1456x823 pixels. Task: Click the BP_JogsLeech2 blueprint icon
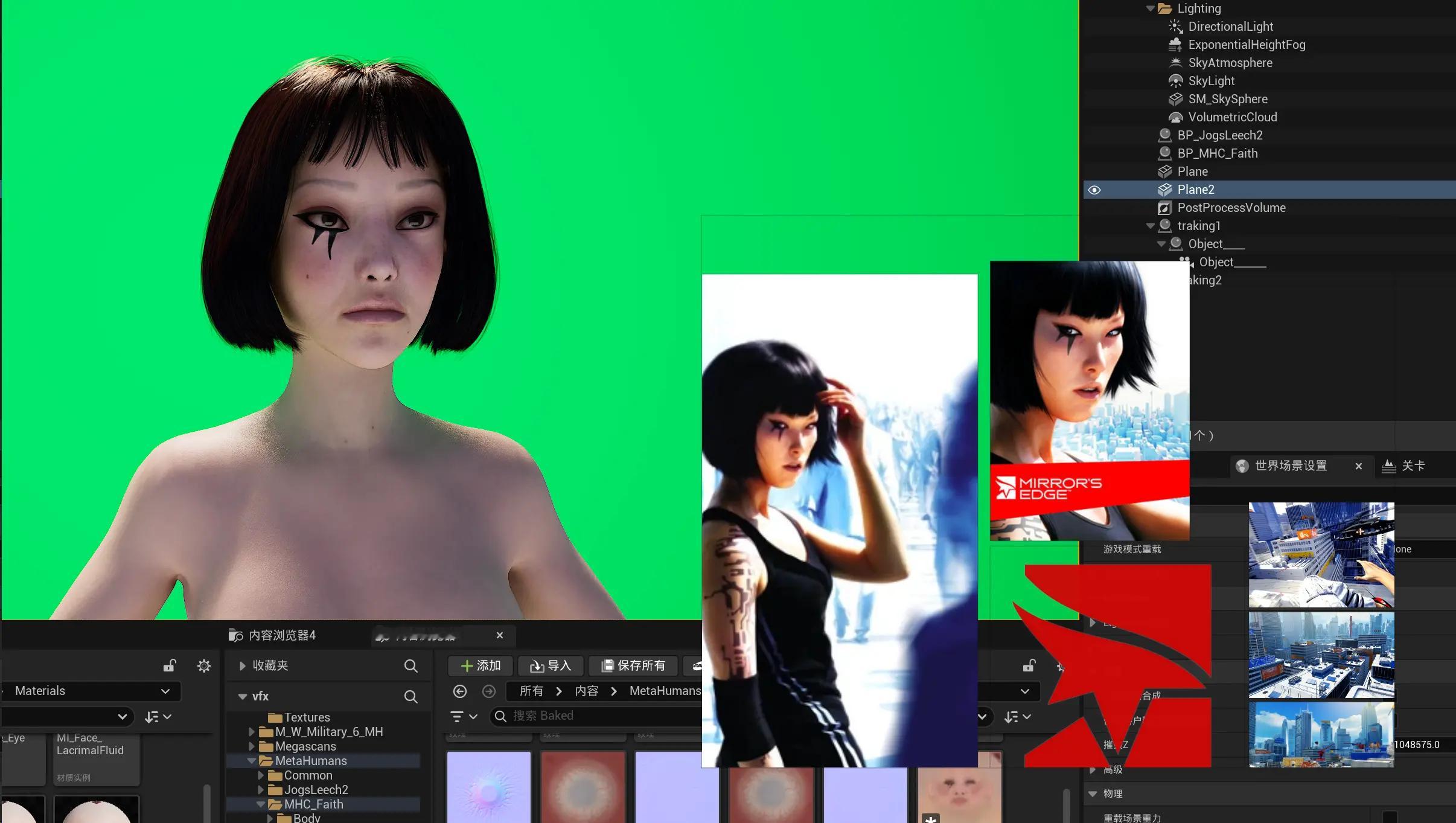(1164, 135)
